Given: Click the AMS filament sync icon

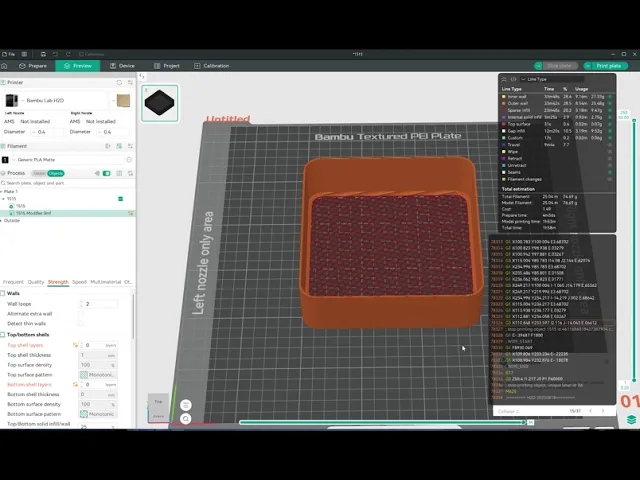Looking at the screenshot, I should [x=119, y=146].
